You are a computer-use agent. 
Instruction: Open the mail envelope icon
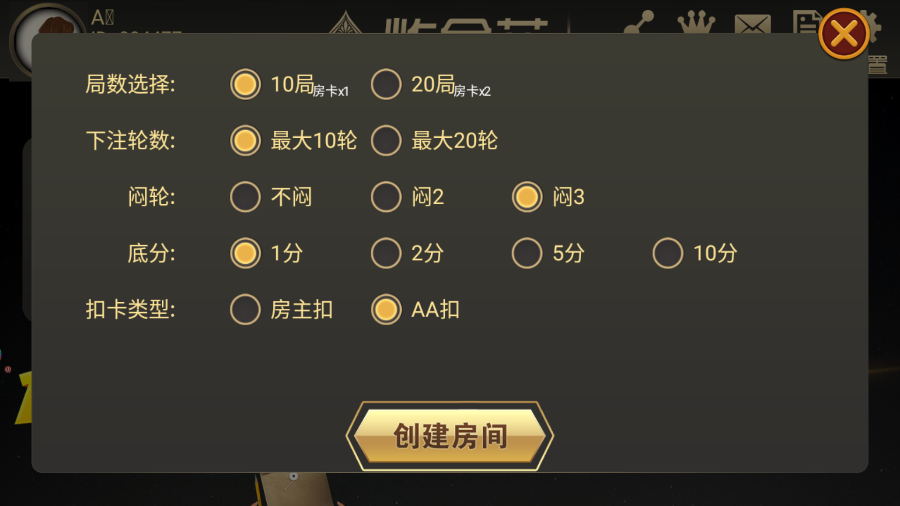[x=752, y=24]
